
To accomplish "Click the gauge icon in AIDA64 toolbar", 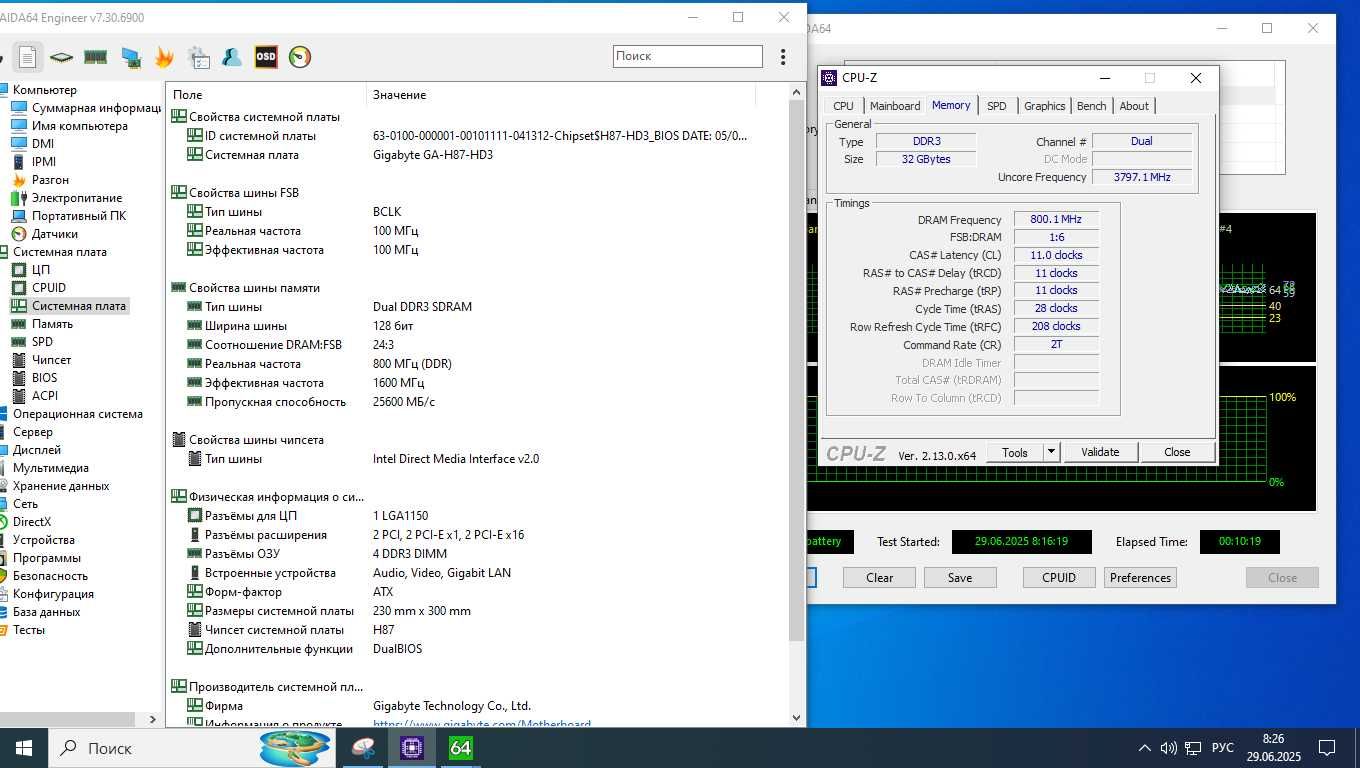I will 300,57.
